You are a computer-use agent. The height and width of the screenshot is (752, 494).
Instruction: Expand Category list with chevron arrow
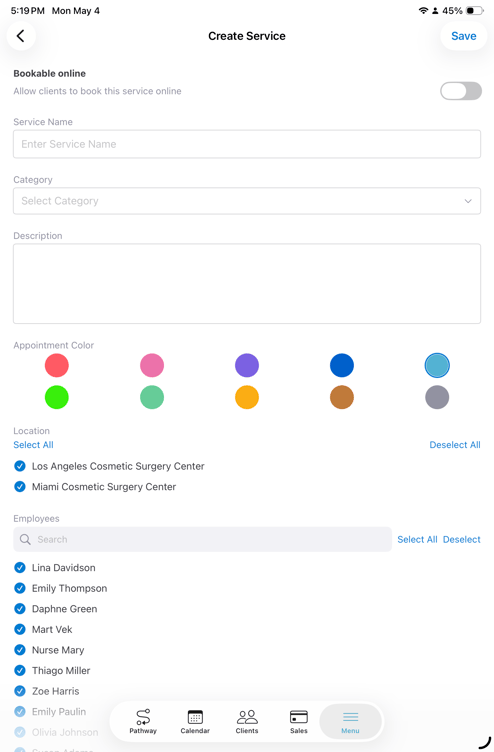coord(468,201)
